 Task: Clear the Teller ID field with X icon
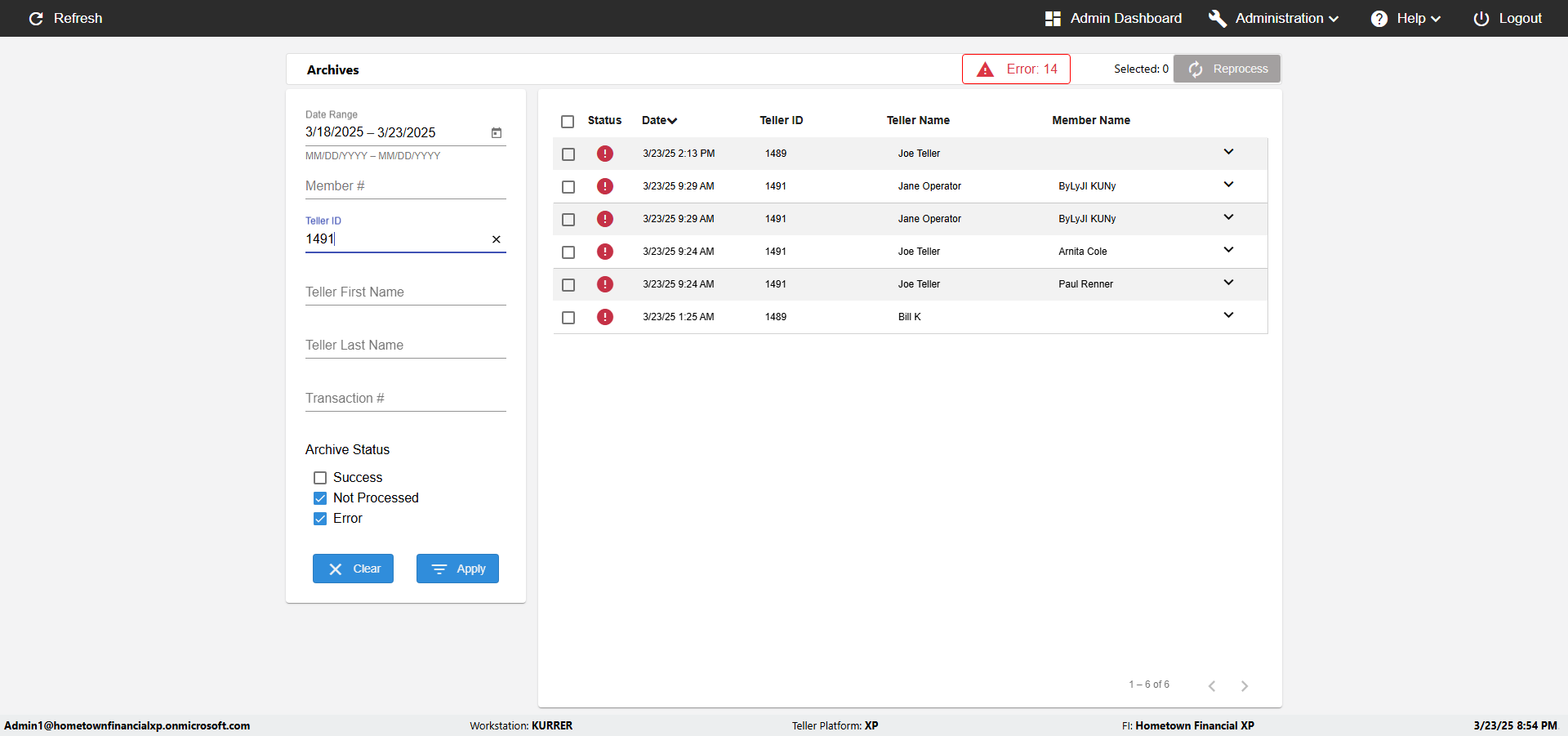[496, 239]
